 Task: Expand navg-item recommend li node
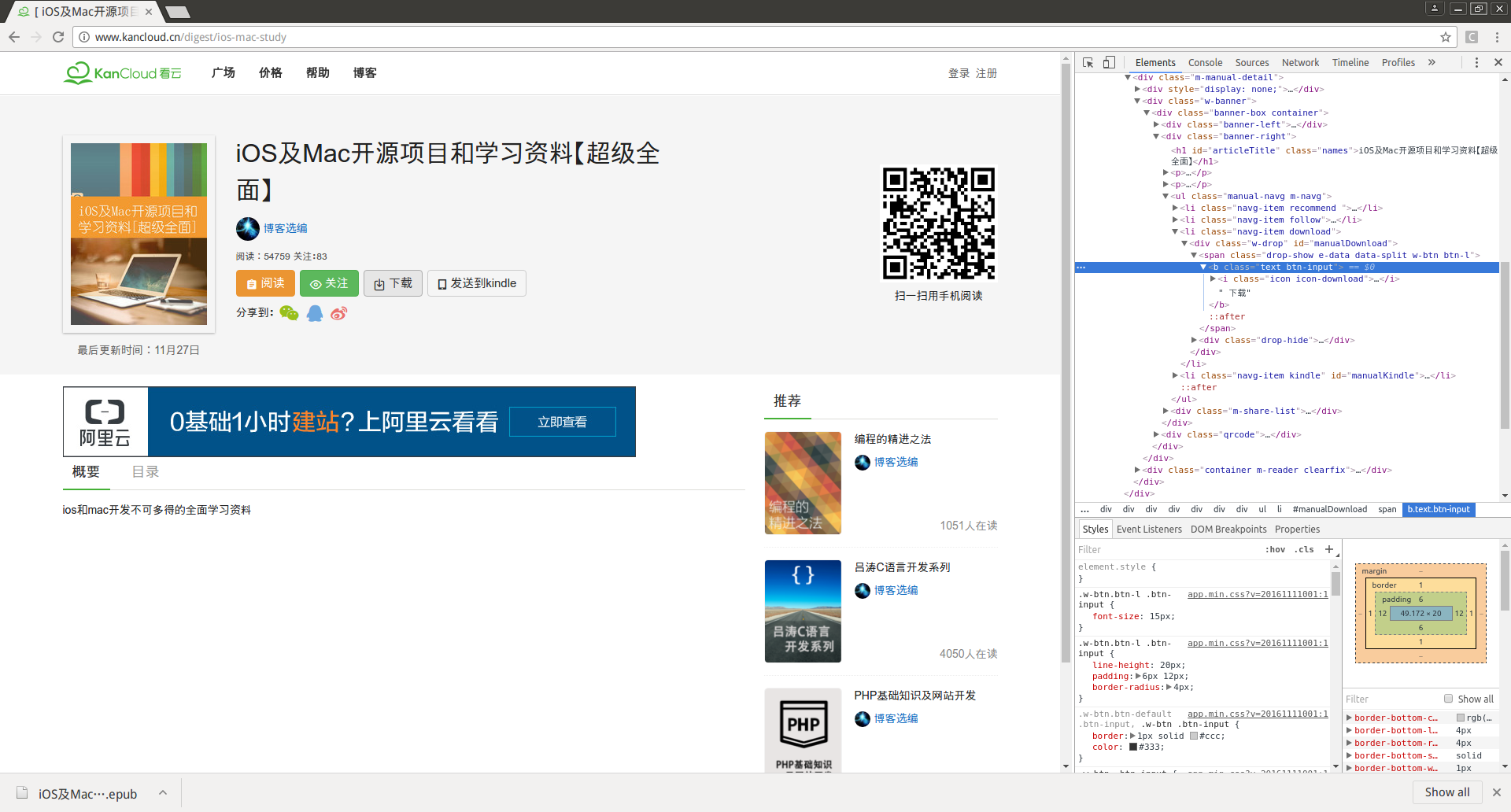coord(1175,208)
